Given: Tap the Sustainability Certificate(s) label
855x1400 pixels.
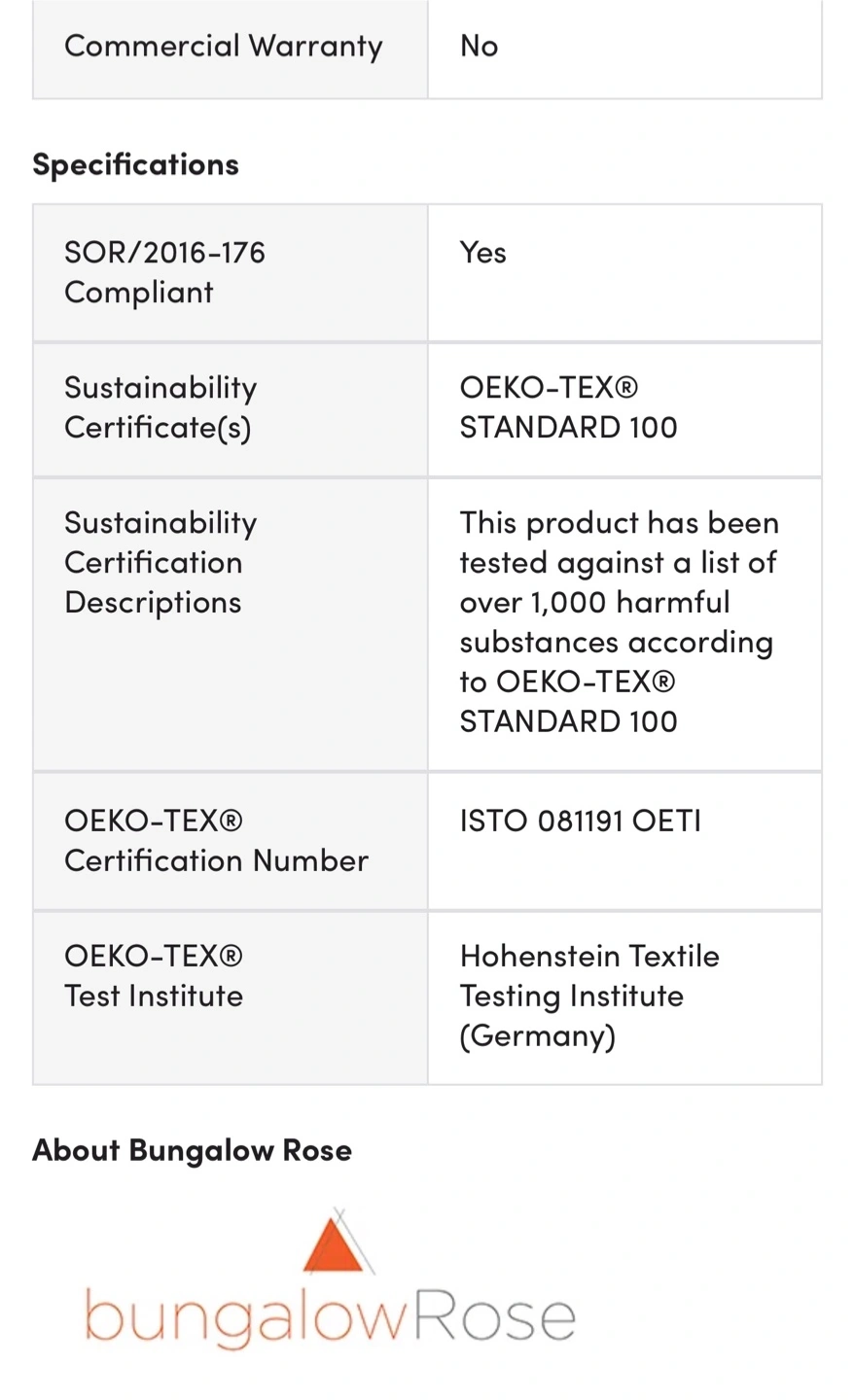Looking at the screenshot, I should coord(160,407).
